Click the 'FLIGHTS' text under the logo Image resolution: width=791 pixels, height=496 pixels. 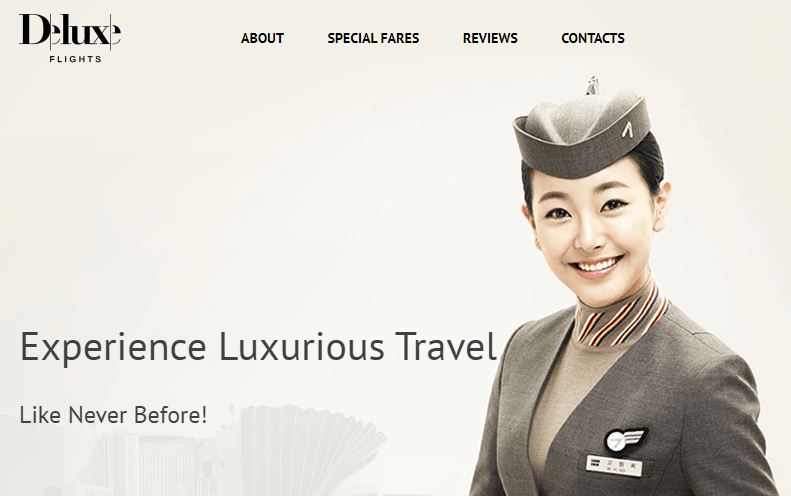tap(76, 59)
